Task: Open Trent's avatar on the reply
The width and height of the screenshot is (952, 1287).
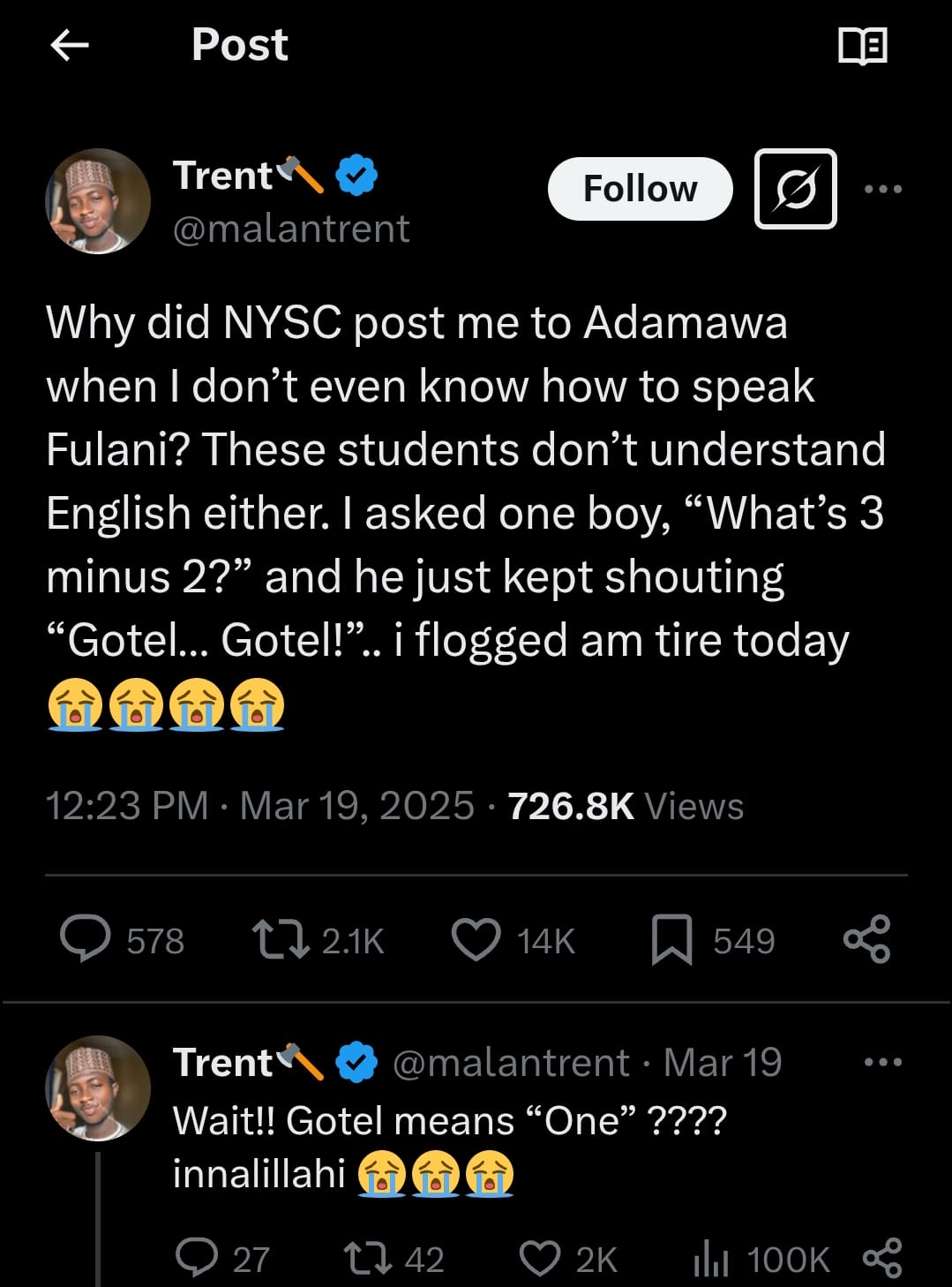Action: [98, 1088]
